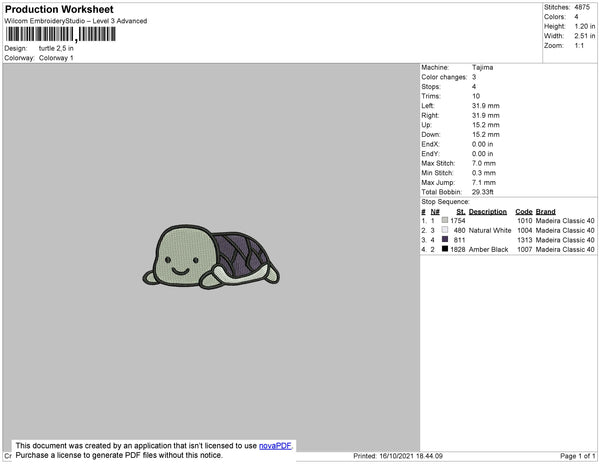Image resolution: width=600 pixels, height=464 pixels.
Task: Click the Min Stitch value '0.3 mm'
Action: point(484,173)
